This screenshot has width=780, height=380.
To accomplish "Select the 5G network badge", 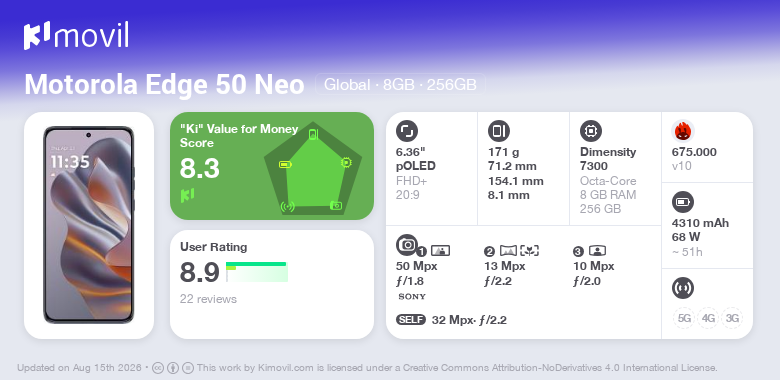I will (684, 318).
